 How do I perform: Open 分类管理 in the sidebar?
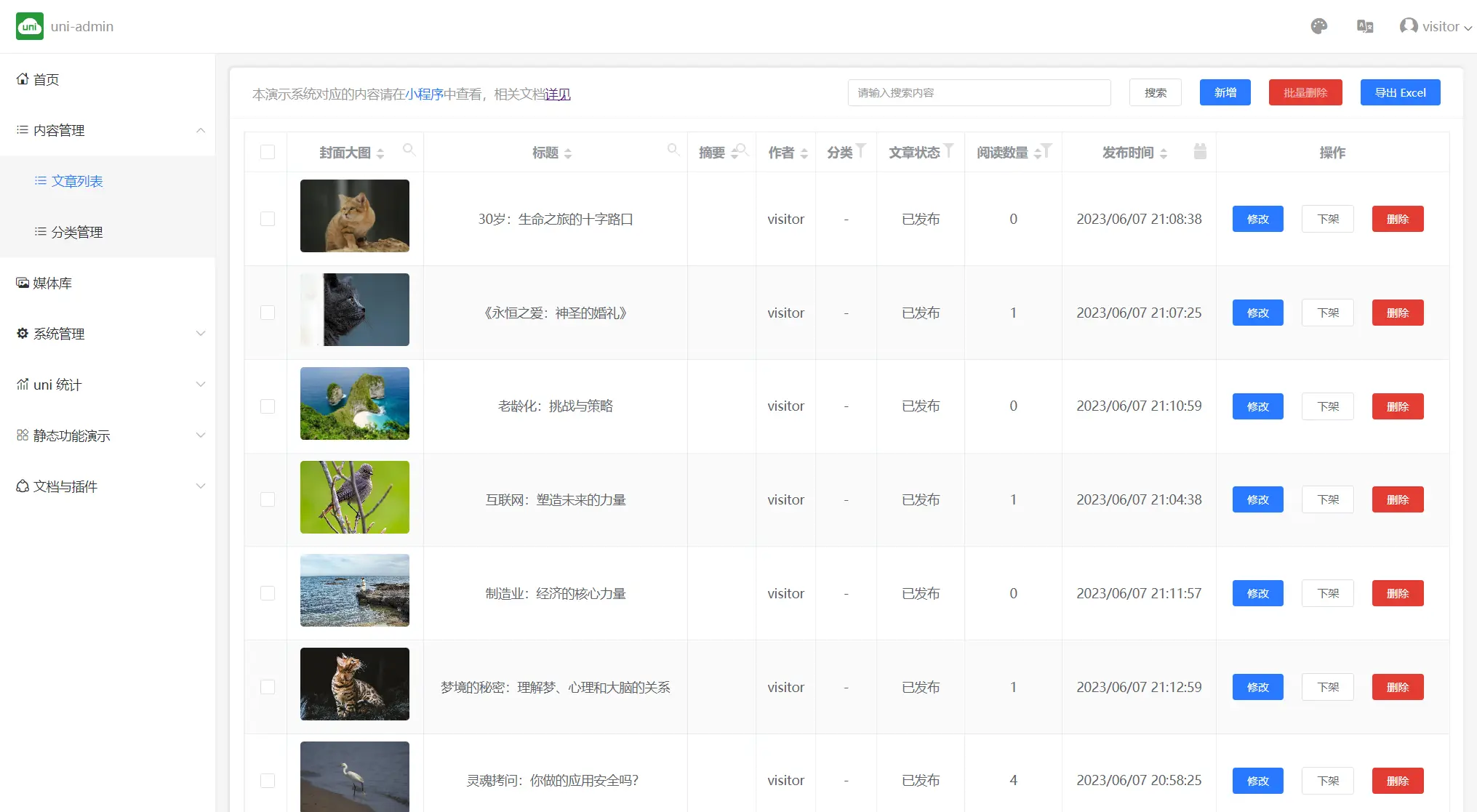tap(76, 232)
